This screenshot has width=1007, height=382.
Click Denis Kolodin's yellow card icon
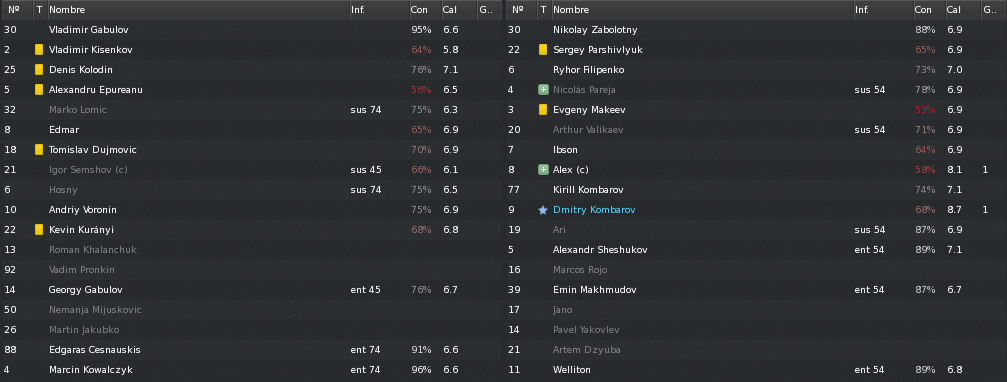39,69
